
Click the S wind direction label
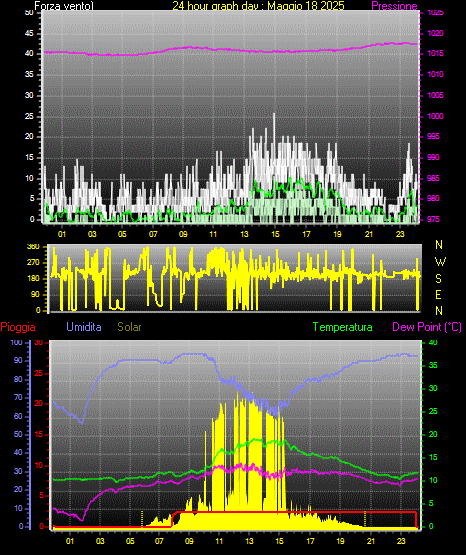click(438, 279)
